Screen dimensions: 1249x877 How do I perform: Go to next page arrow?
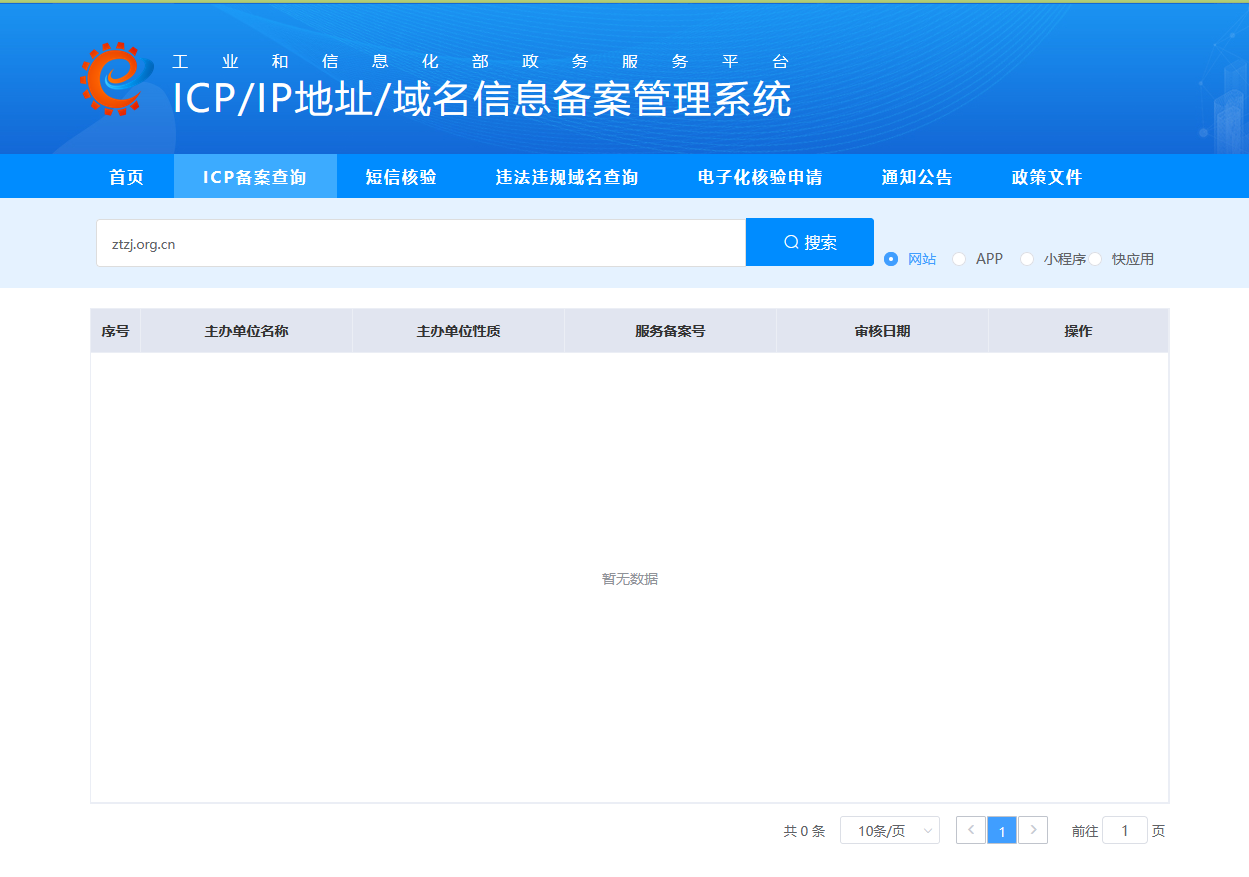1033,830
